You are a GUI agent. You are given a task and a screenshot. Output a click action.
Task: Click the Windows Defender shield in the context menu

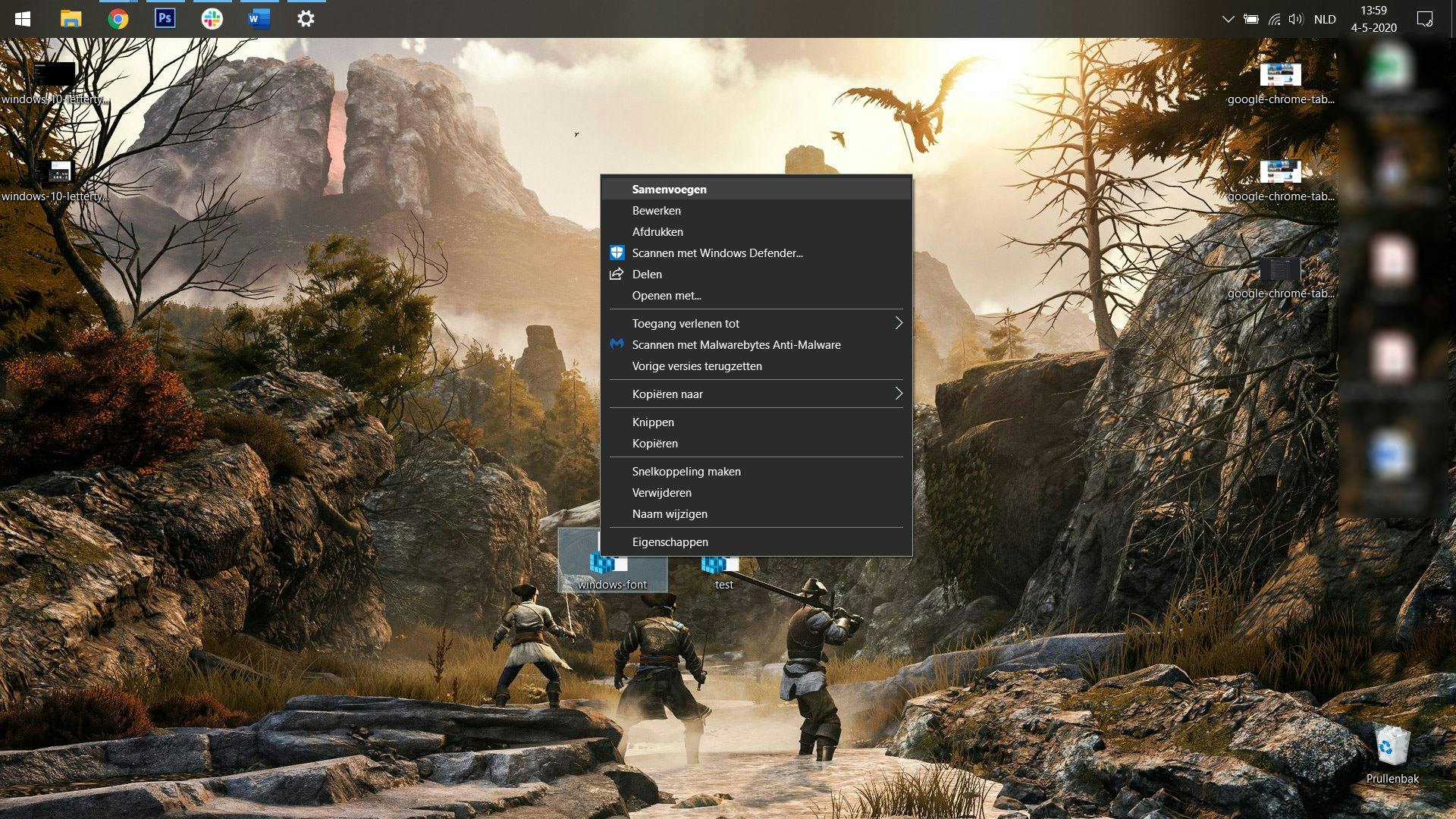616,253
